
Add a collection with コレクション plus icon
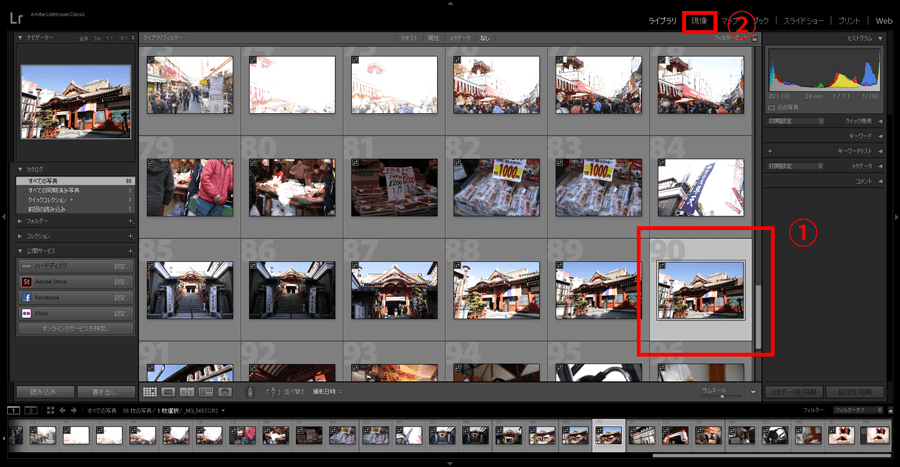131,236
